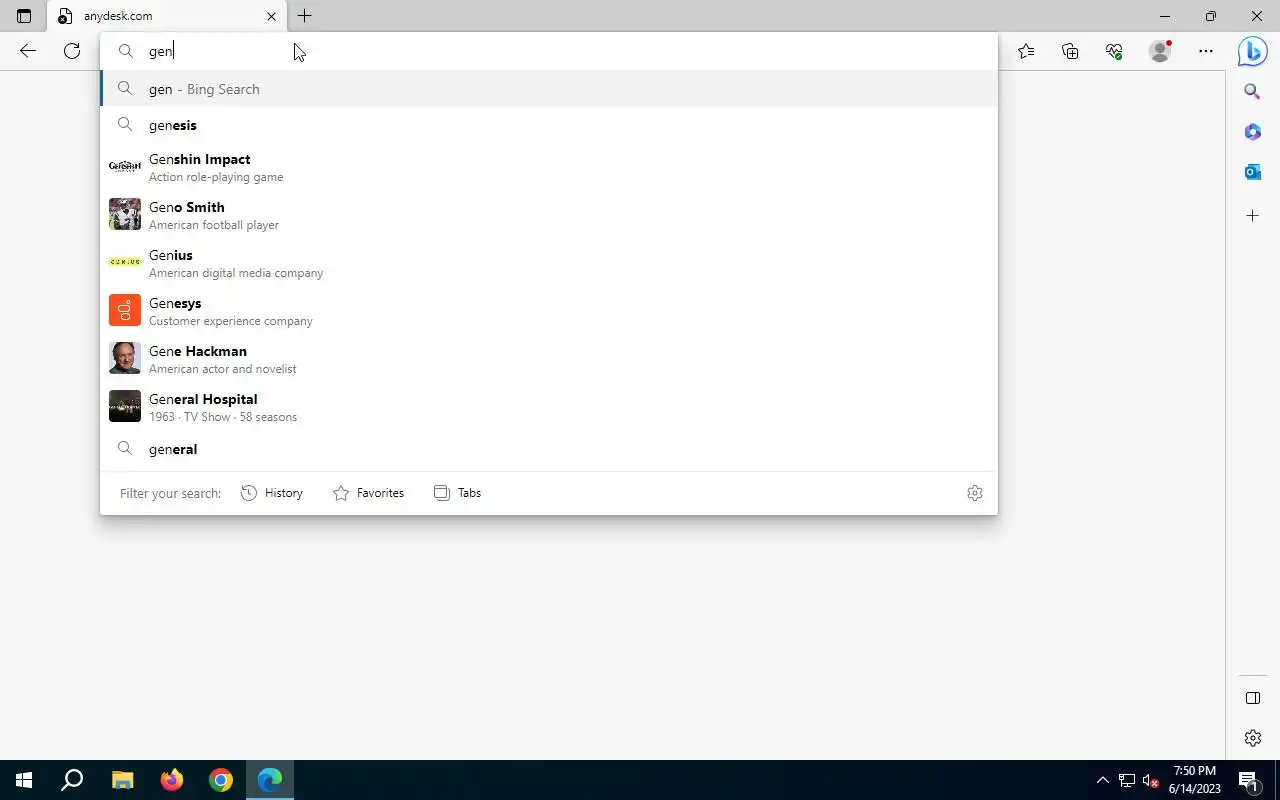Add a sidebar app with plus icon

click(1252, 215)
